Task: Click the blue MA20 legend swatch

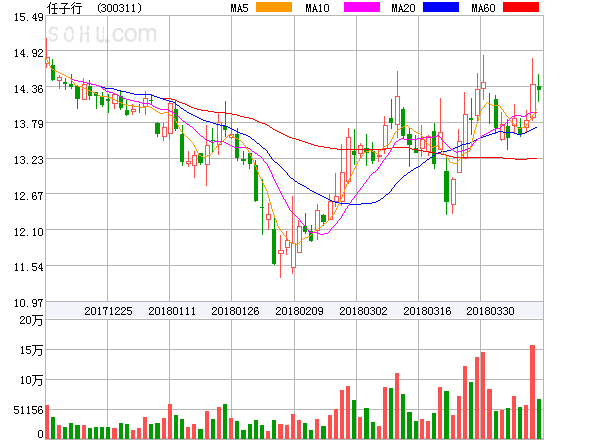Action: pos(441,7)
